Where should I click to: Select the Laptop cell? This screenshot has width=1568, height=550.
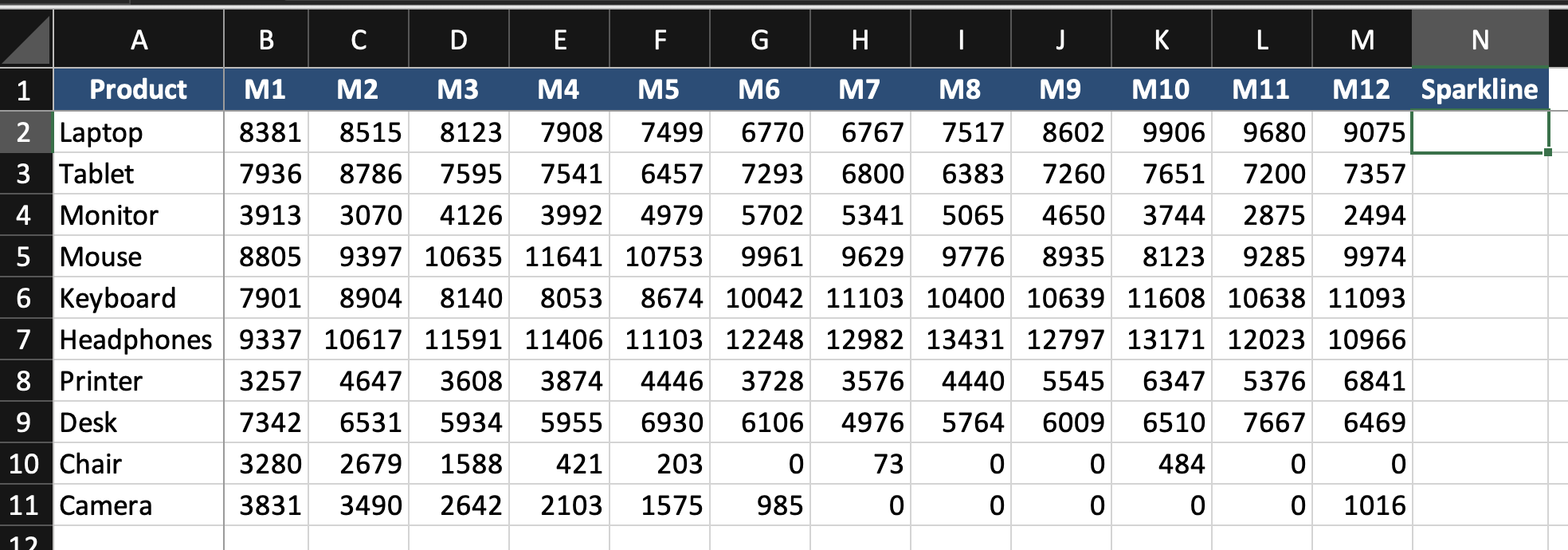(139, 132)
